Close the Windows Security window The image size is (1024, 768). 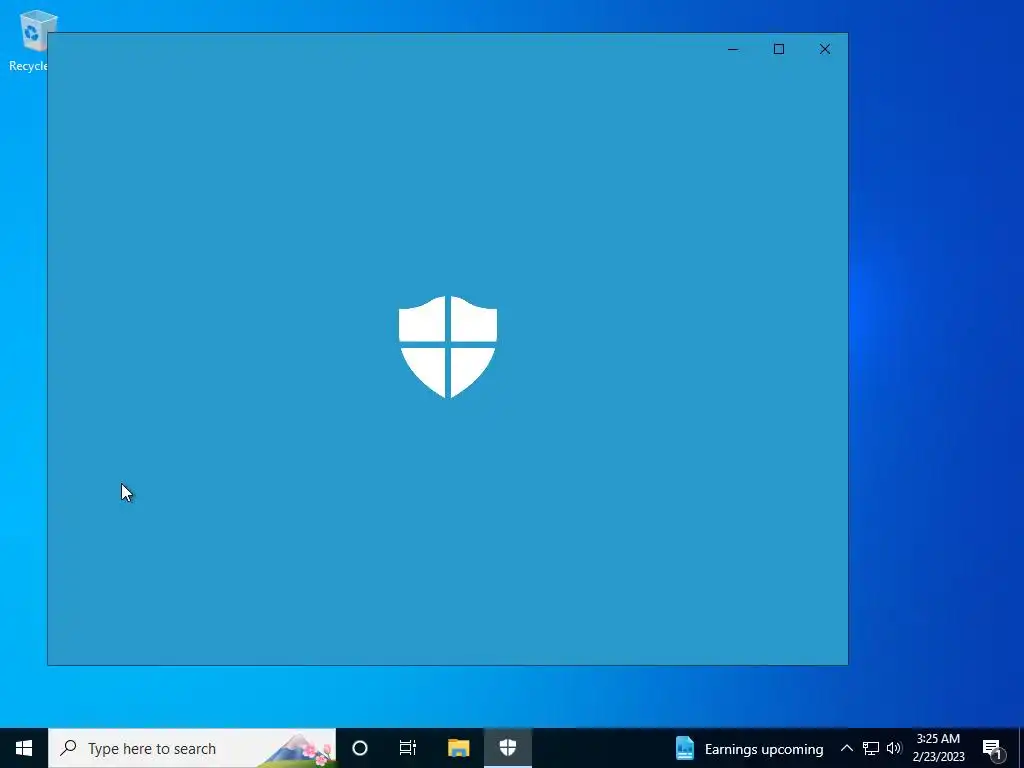[x=825, y=49]
